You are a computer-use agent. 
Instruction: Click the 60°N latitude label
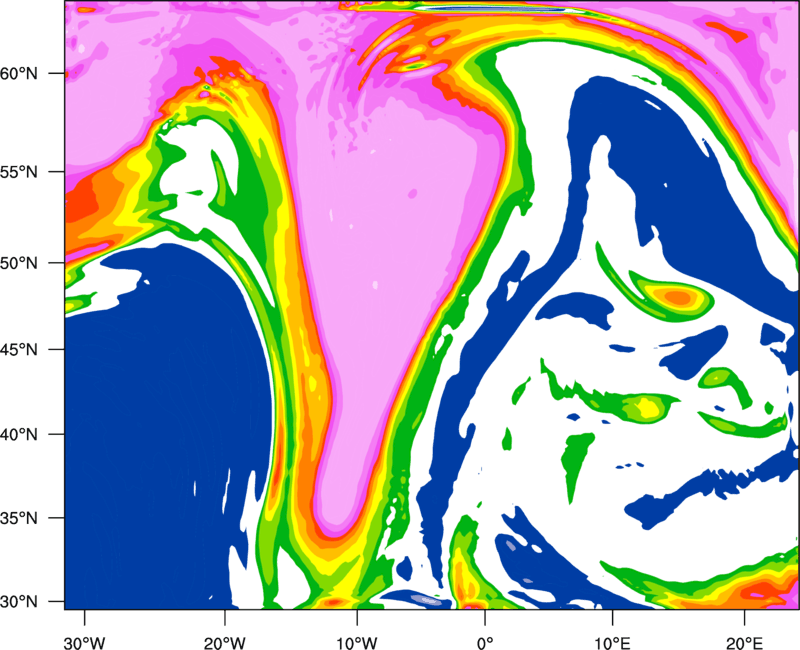click(19, 73)
